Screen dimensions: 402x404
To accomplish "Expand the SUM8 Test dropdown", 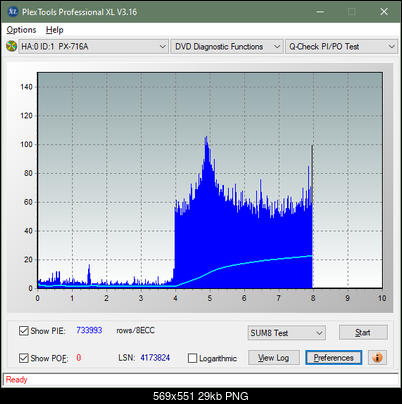I will (287, 333).
